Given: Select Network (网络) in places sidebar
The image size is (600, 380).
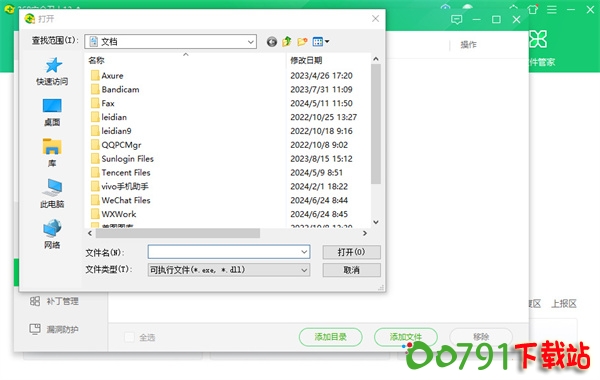Looking at the screenshot, I should [52, 234].
